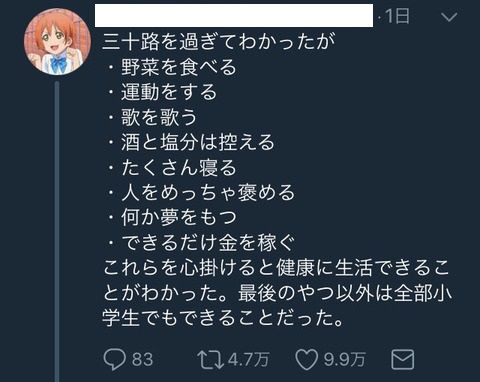Viewport: 480px width, 382px height.
Task: Select bullet text 野菜を食べる
Action: pos(179,67)
